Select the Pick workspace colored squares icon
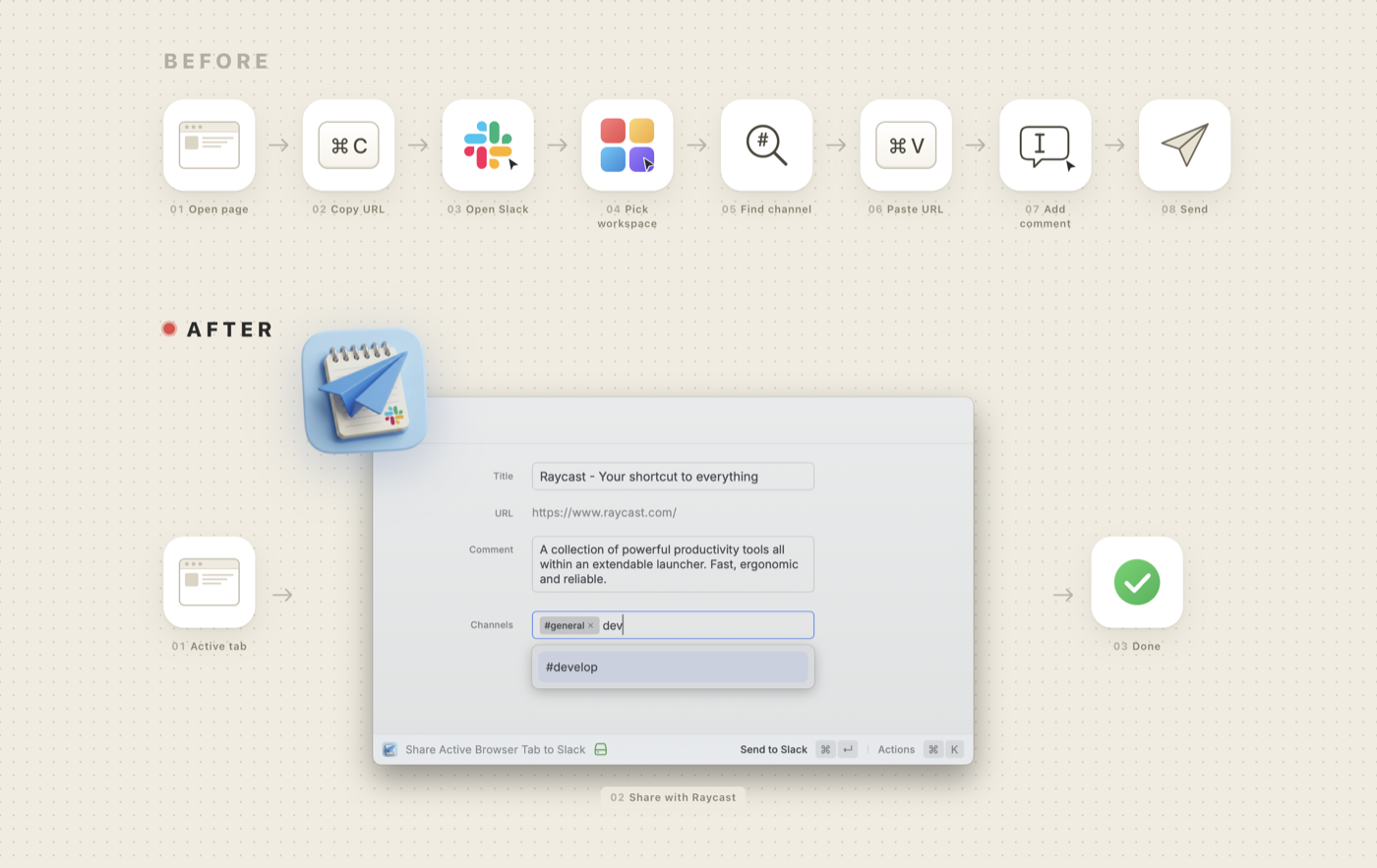Viewport: 1377px width, 868px height. (x=628, y=145)
